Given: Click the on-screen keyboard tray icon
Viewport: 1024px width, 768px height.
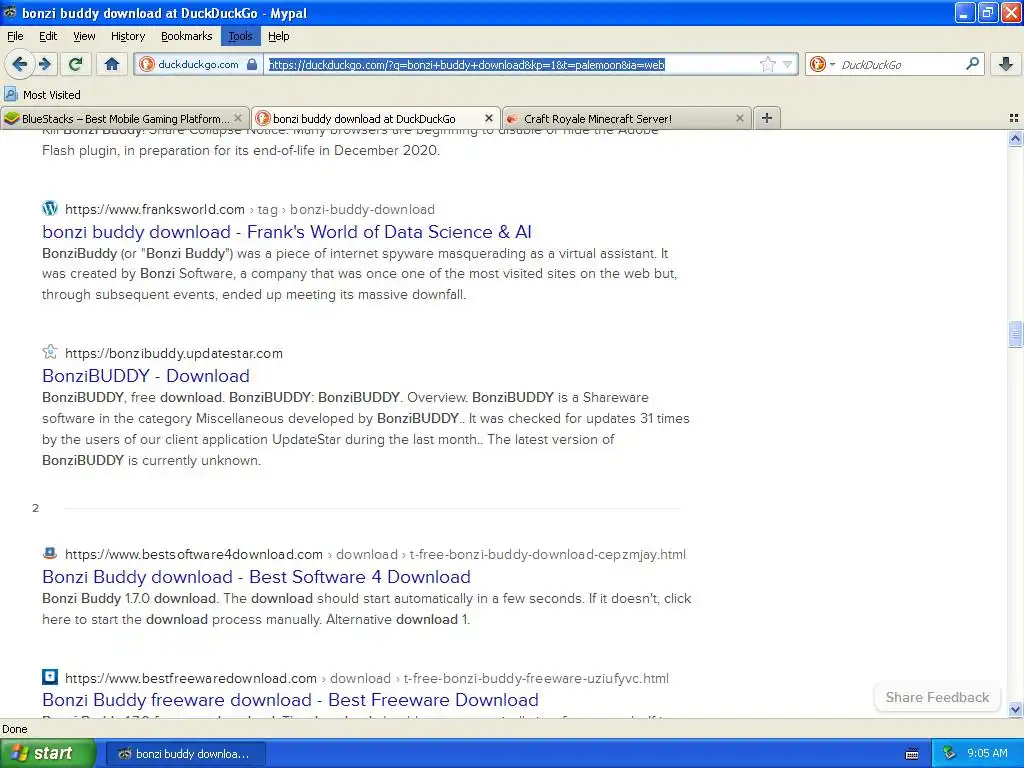Looking at the screenshot, I should [x=912, y=754].
